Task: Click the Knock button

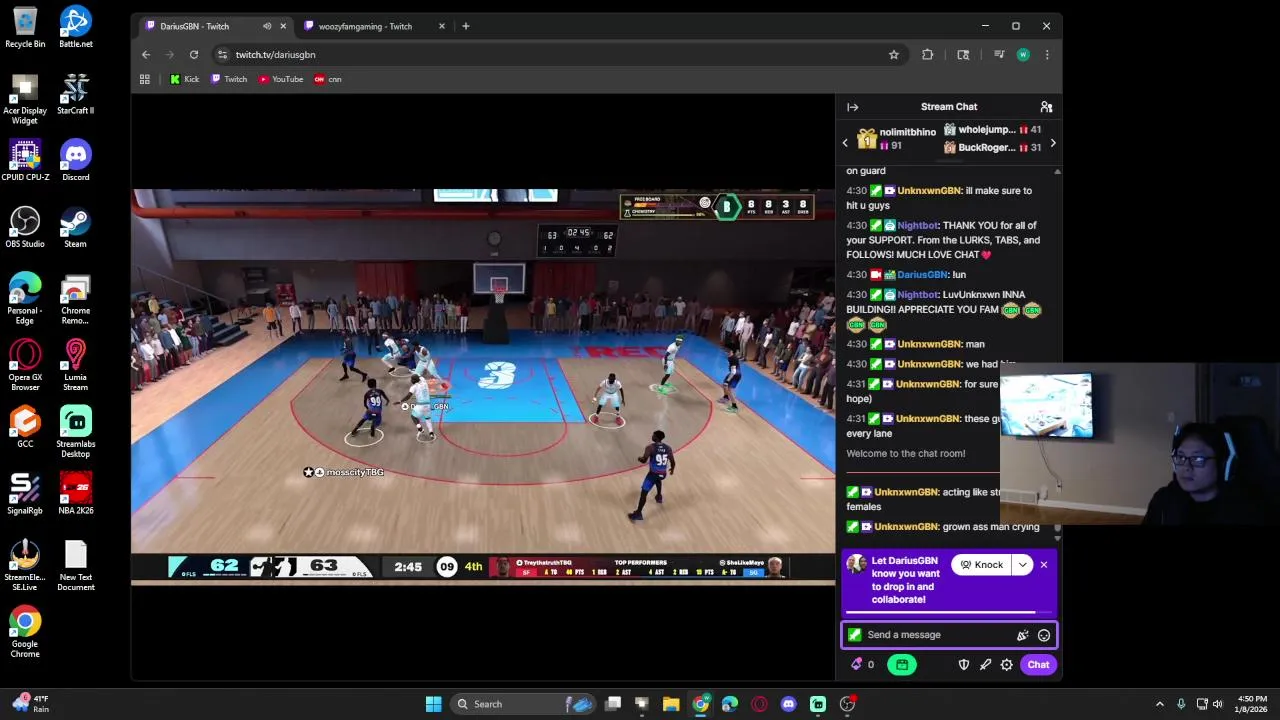Action: click(981, 565)
